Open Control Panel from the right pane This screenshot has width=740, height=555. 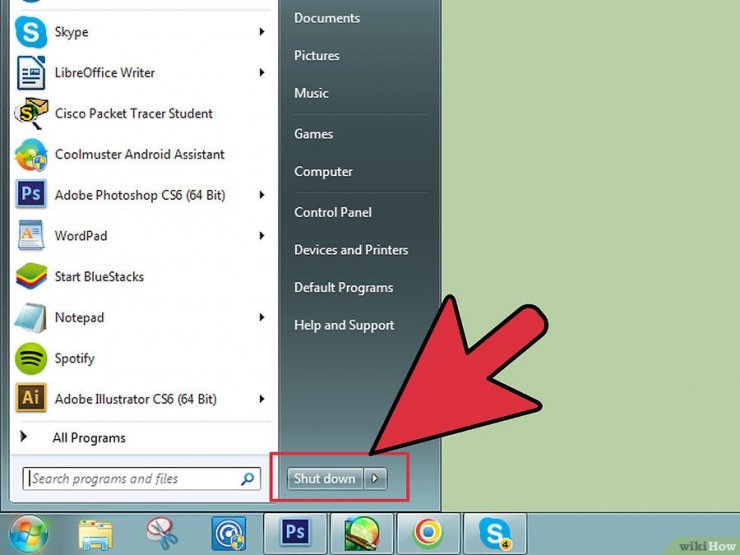coord(332,212)
